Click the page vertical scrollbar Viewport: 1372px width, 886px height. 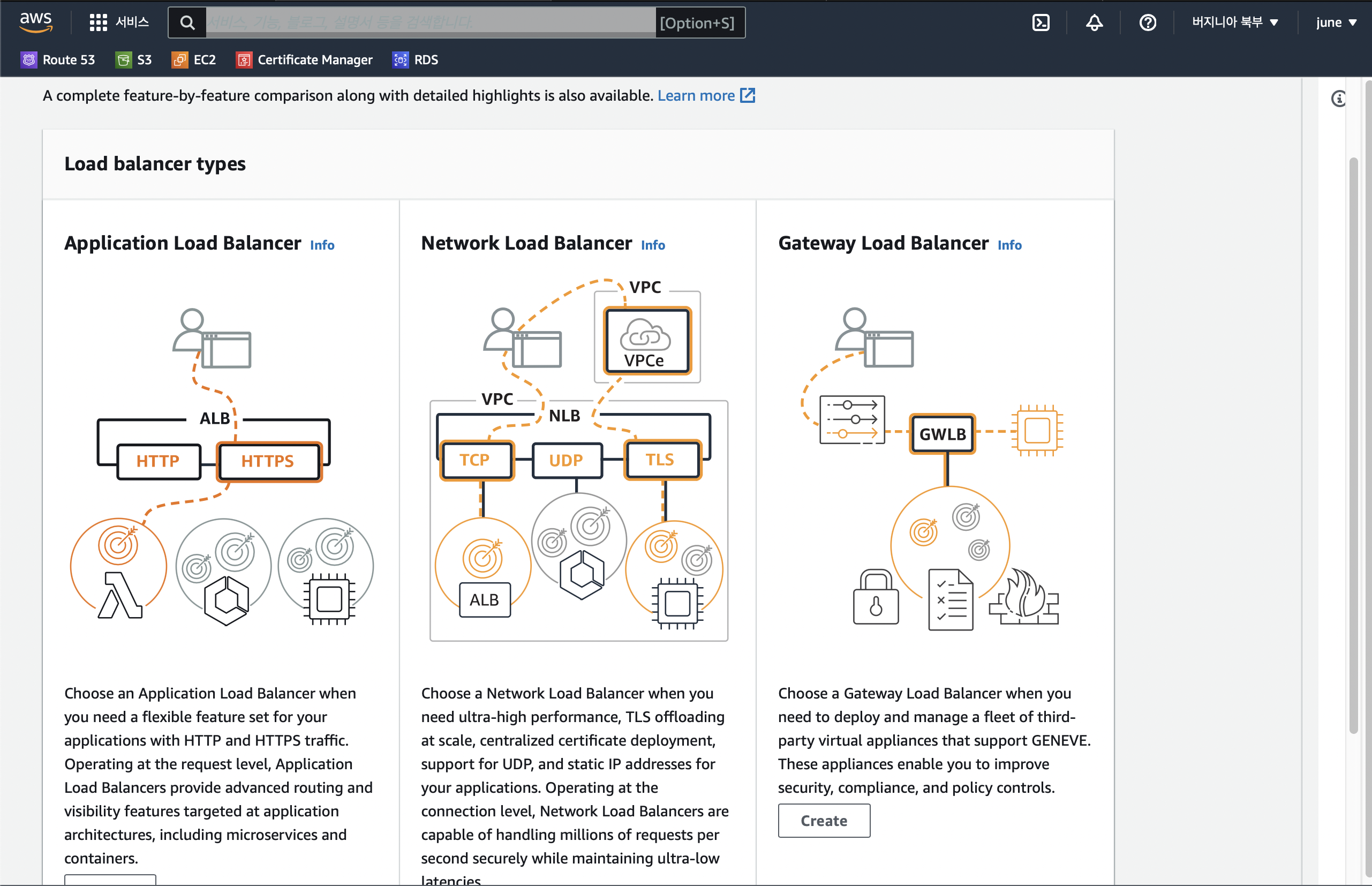click(1354, 446)
